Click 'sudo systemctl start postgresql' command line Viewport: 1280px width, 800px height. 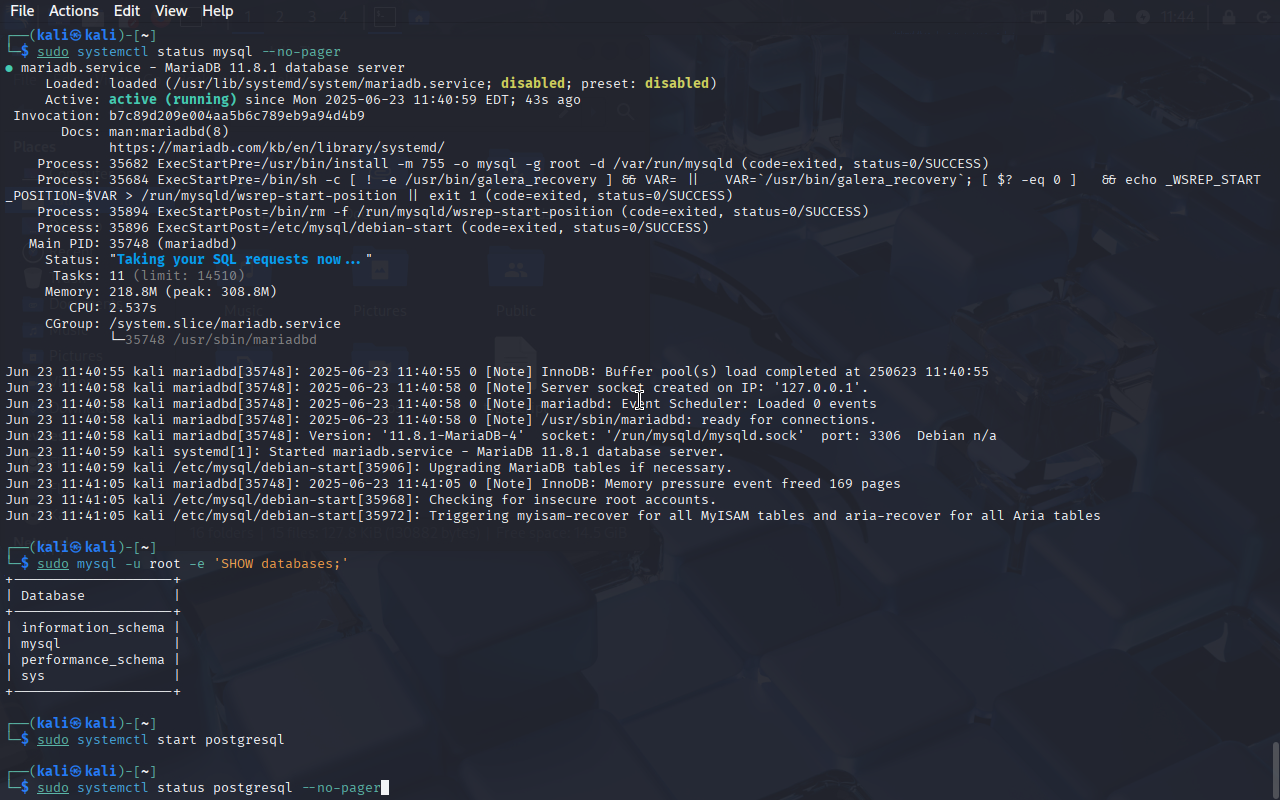(161, 739)
